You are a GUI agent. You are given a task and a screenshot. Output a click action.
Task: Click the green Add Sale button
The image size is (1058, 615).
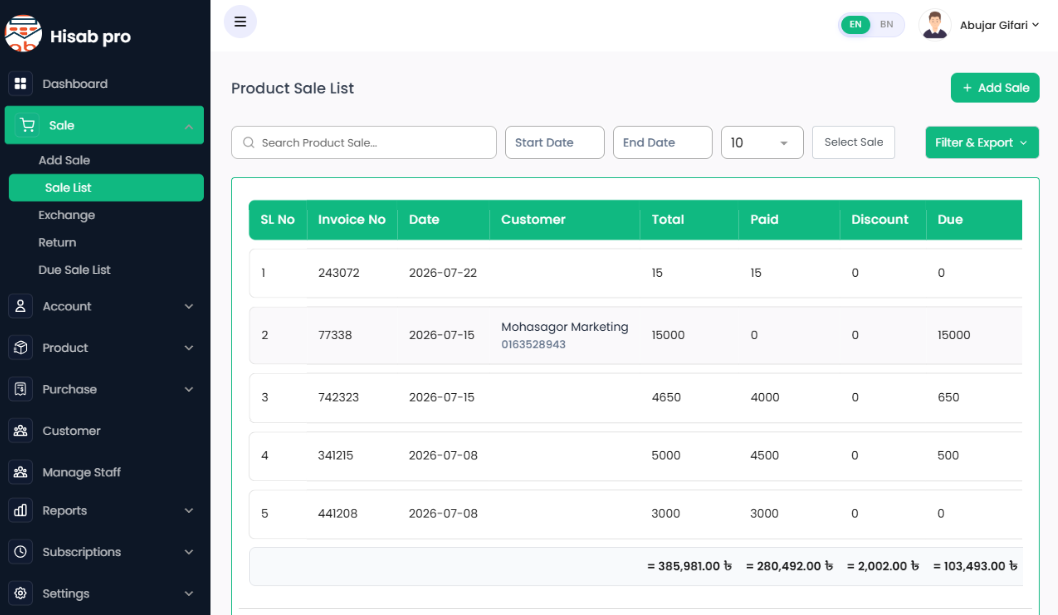[x=995, y=88]
